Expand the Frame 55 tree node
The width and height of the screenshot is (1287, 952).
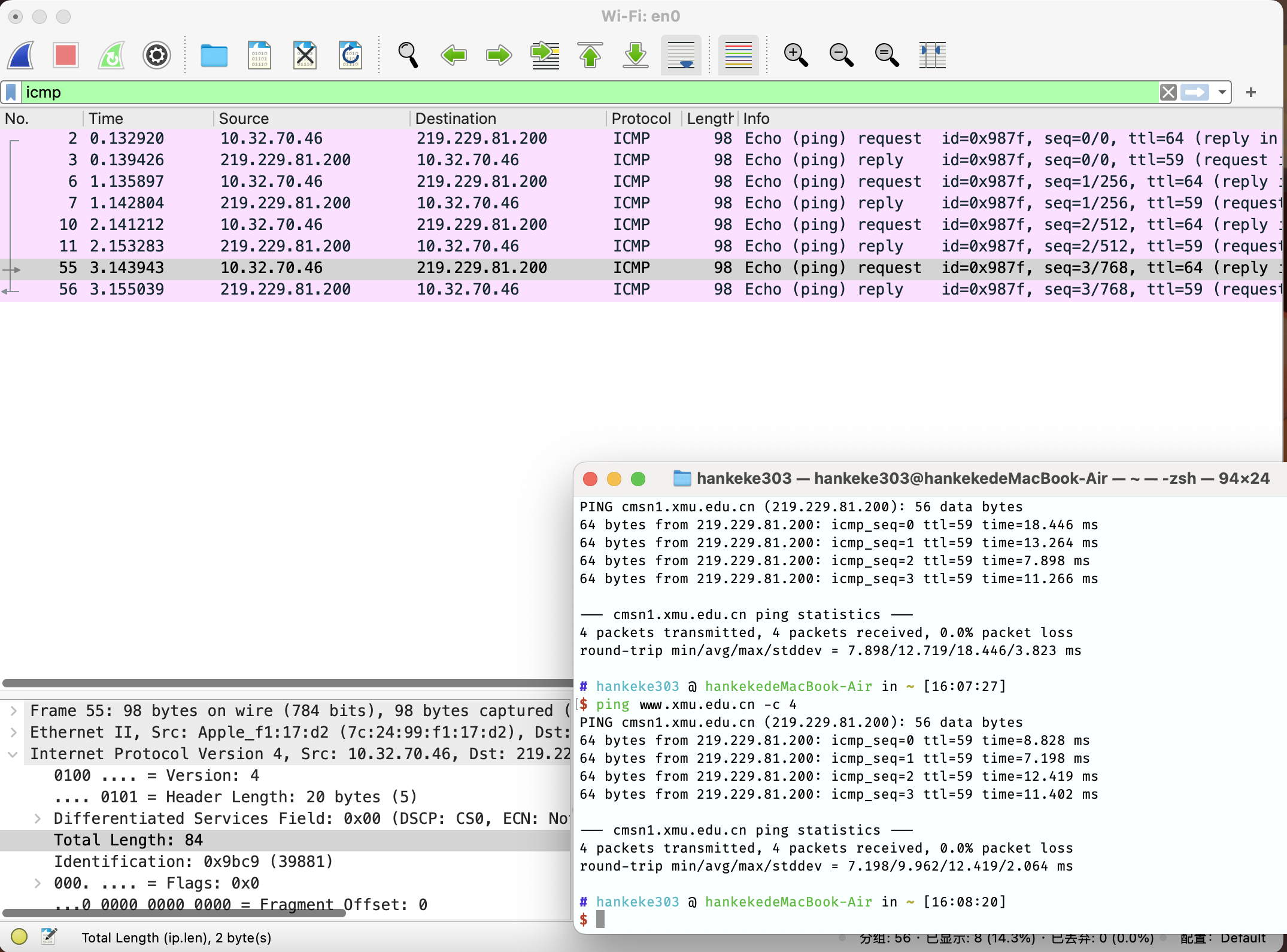pyautogui.click(x=13, y=711)
